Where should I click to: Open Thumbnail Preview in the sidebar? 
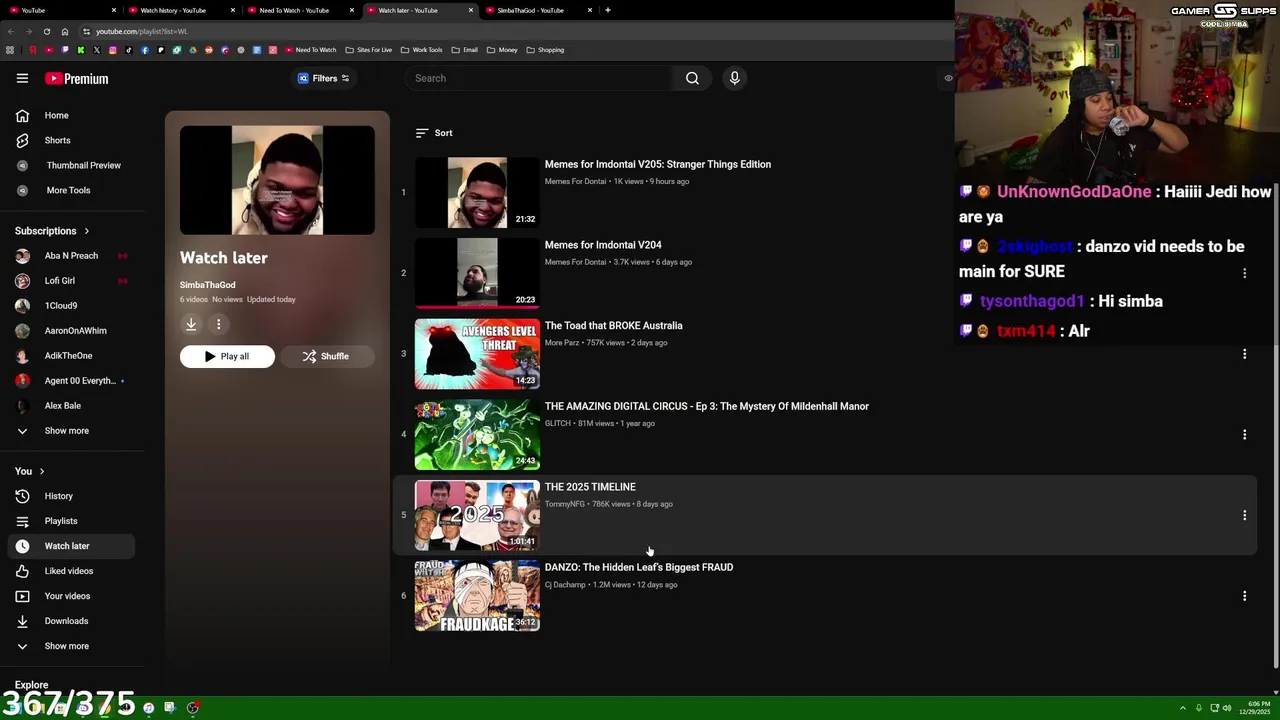70,165
